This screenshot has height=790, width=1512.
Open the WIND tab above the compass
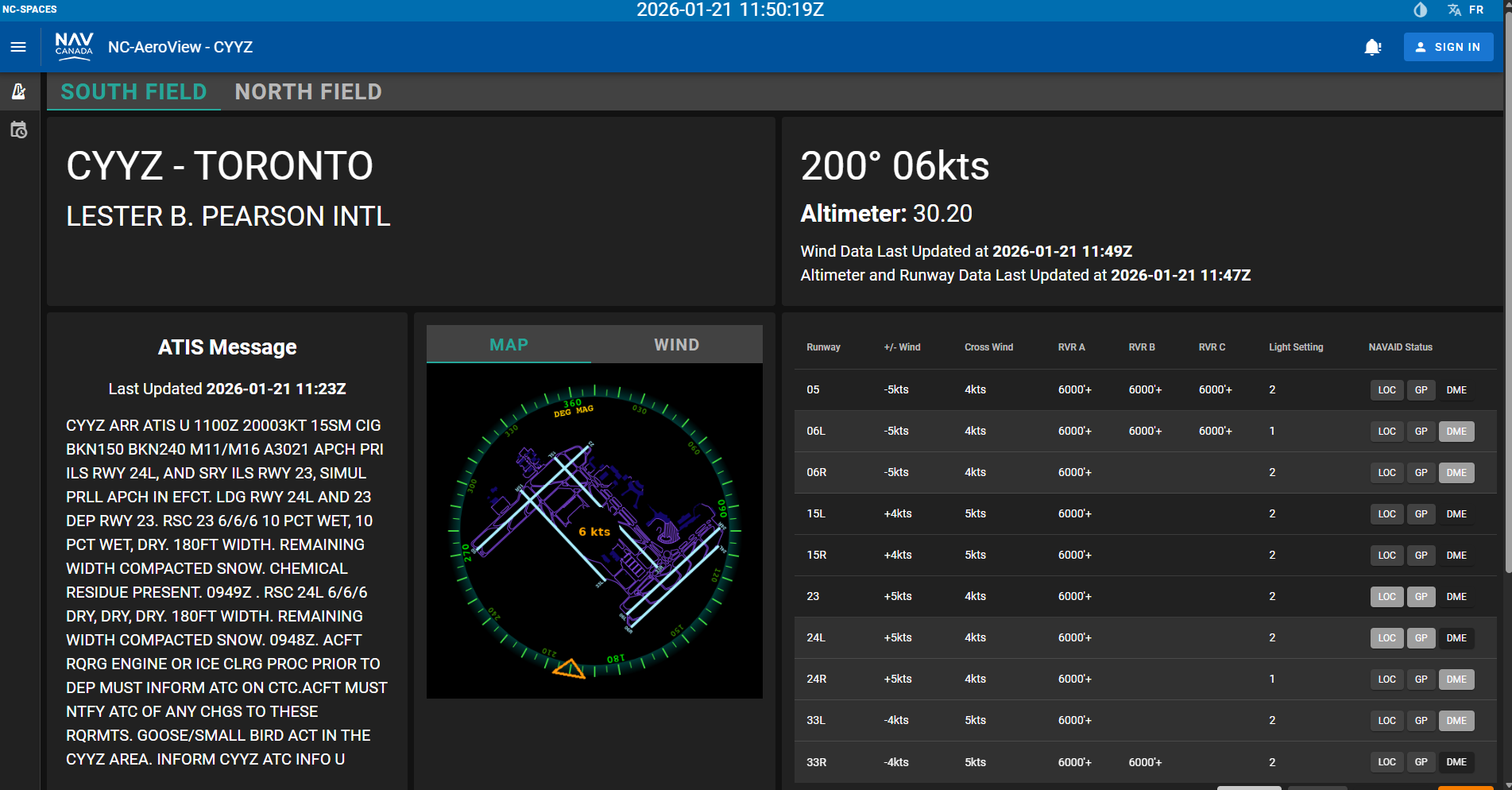(x=676, y=344)
